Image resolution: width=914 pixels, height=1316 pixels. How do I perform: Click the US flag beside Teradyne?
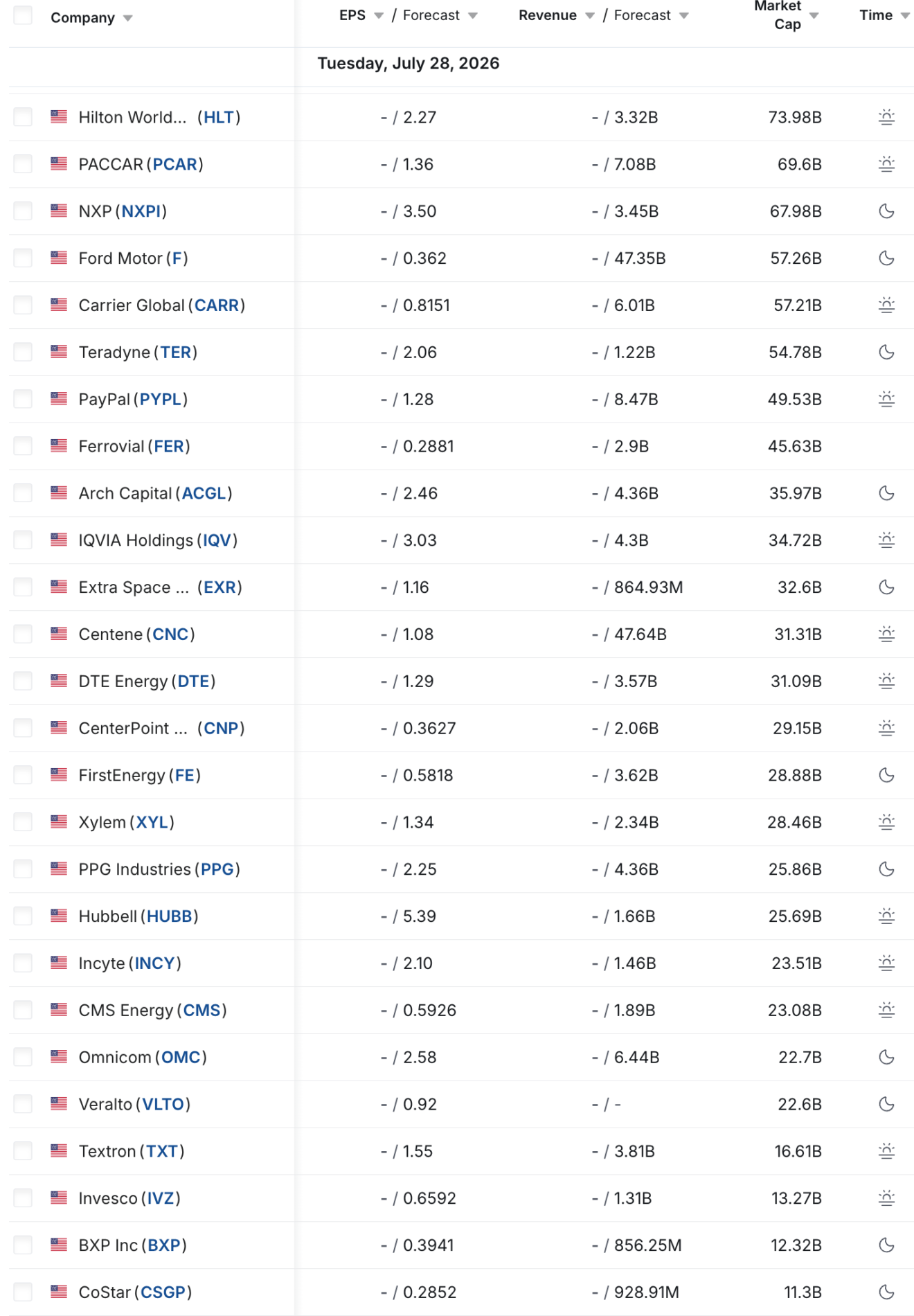59,352
